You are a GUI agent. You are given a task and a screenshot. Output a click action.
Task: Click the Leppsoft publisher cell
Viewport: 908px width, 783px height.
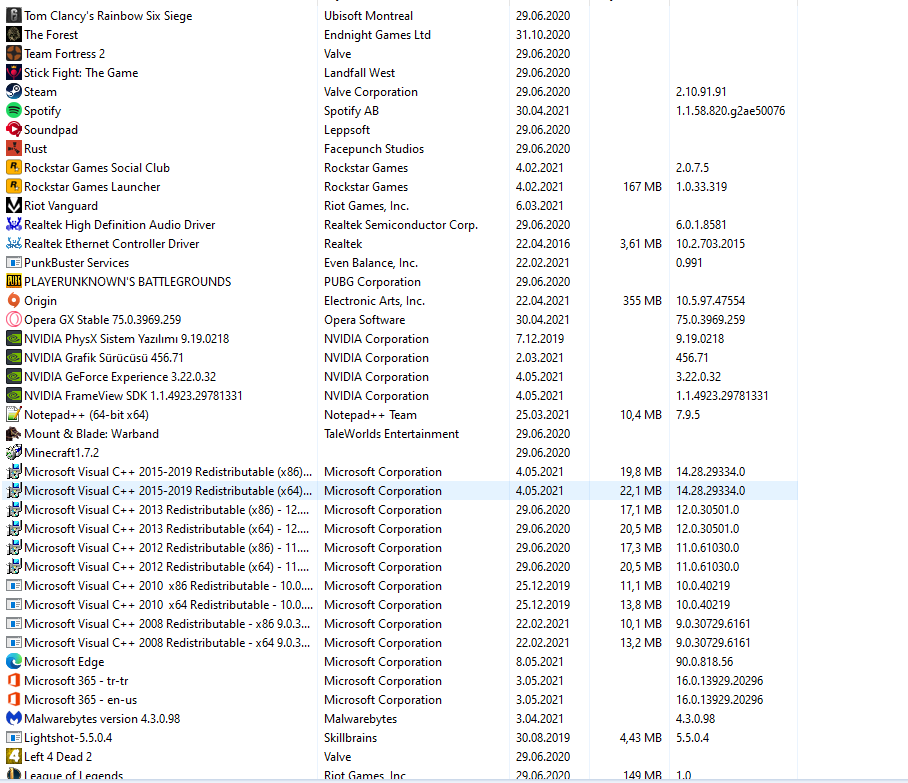(347, 130)
